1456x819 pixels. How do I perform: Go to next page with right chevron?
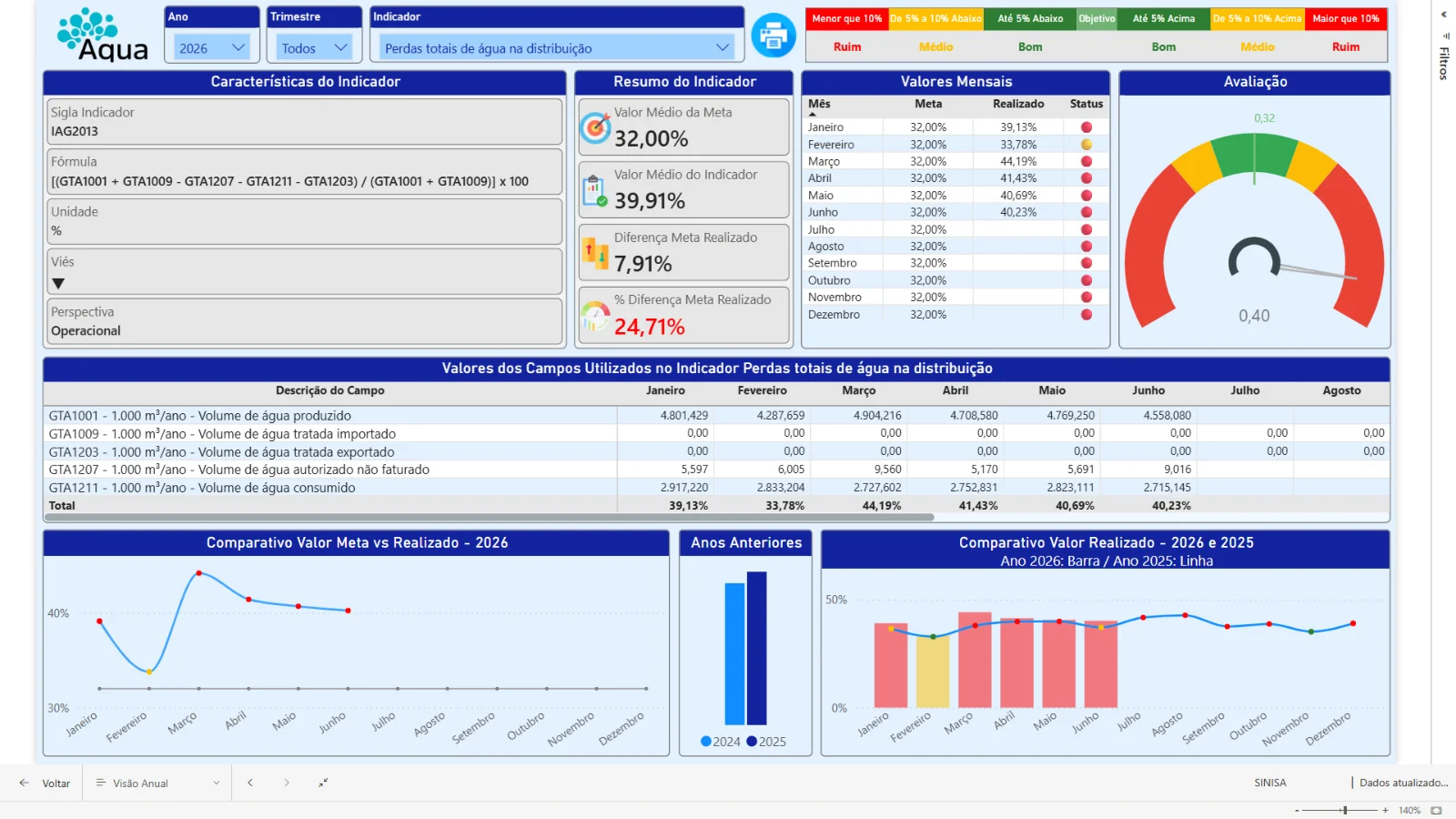(x=287, y=783)
